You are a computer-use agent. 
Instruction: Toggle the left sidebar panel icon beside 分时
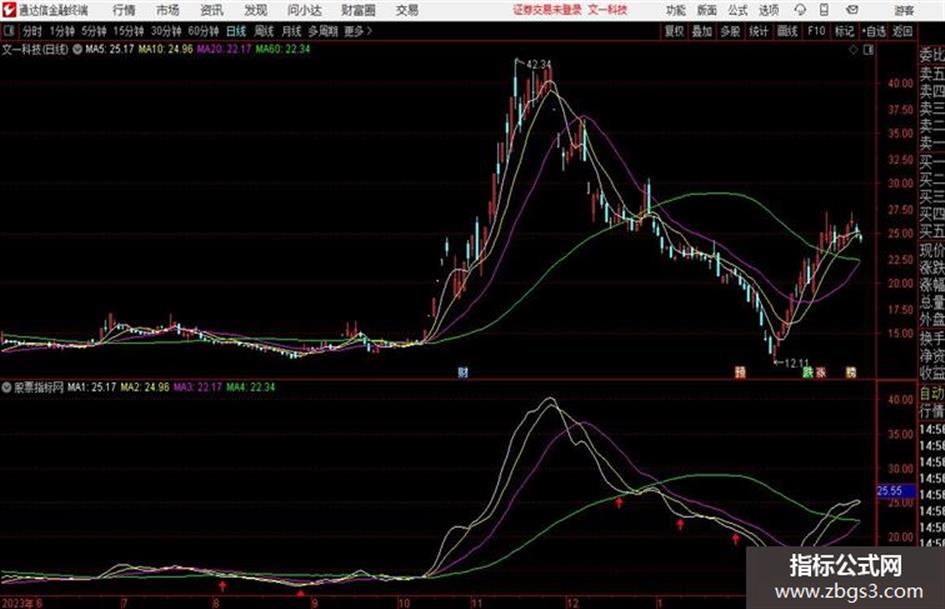coord(8,31)
